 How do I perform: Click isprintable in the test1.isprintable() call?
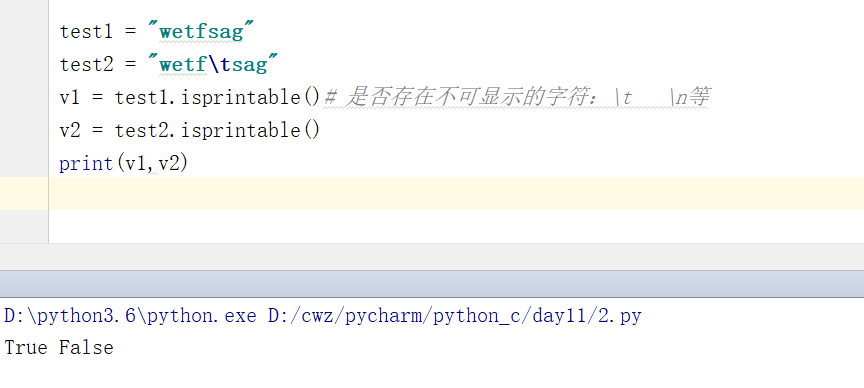click(x=242, y=98)
